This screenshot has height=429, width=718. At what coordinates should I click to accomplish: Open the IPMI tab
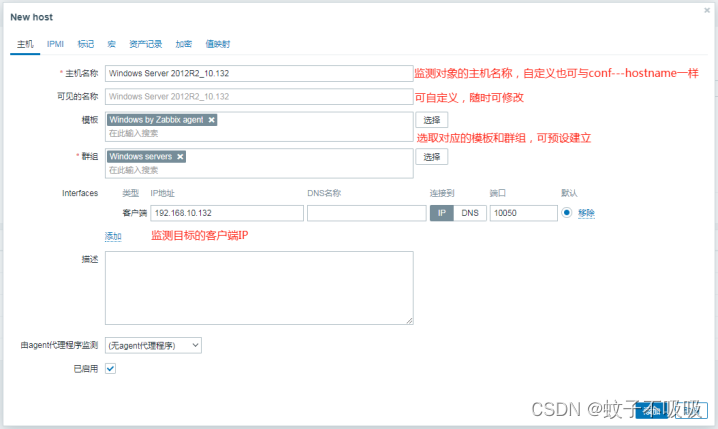pyautogui.click(x=55, y=44)
